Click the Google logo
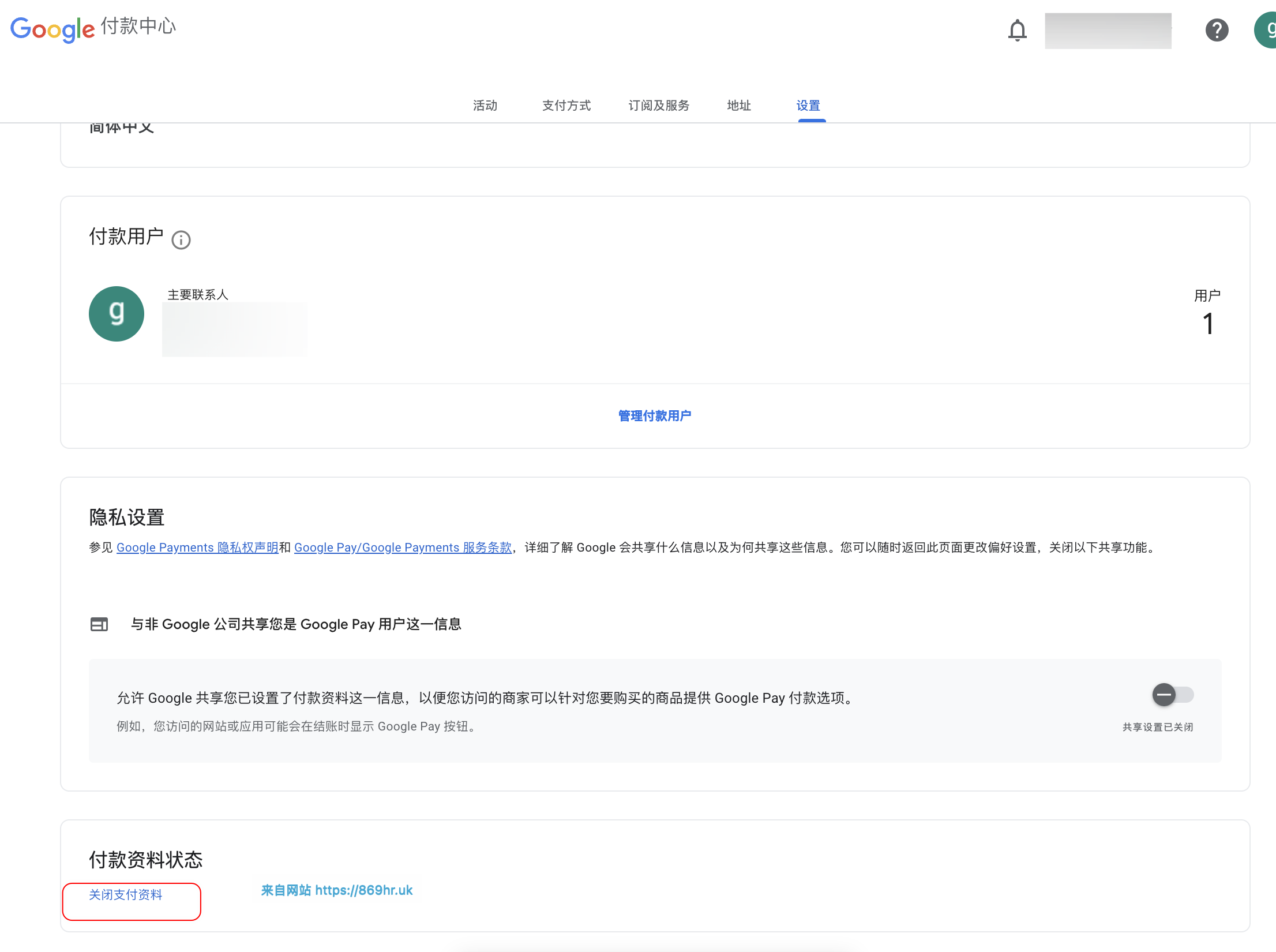Viewport: 1276px width, 952px height. pos(52,29)
